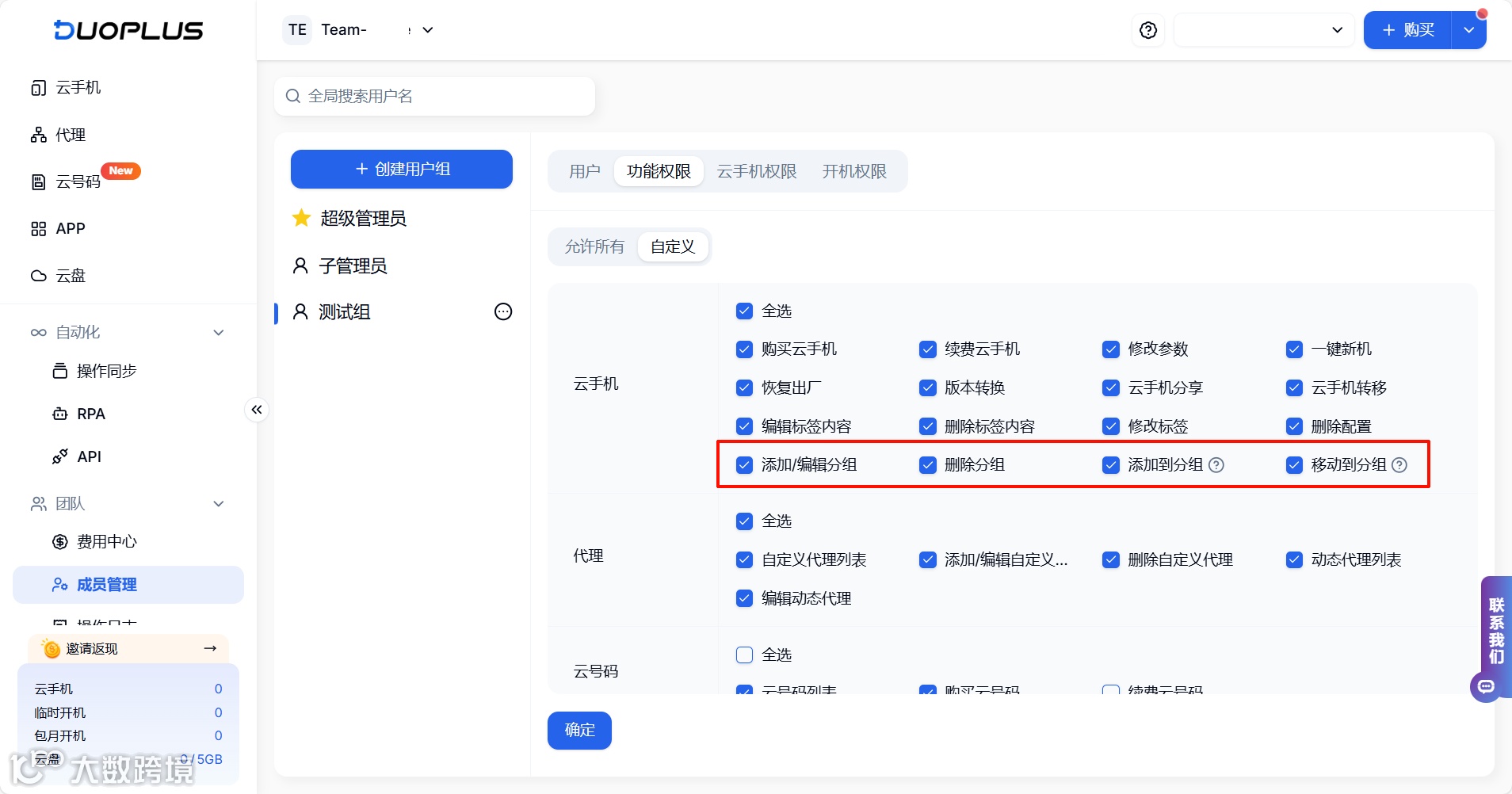
Task: Select the 允许所有 option
Action: [594, 246]
